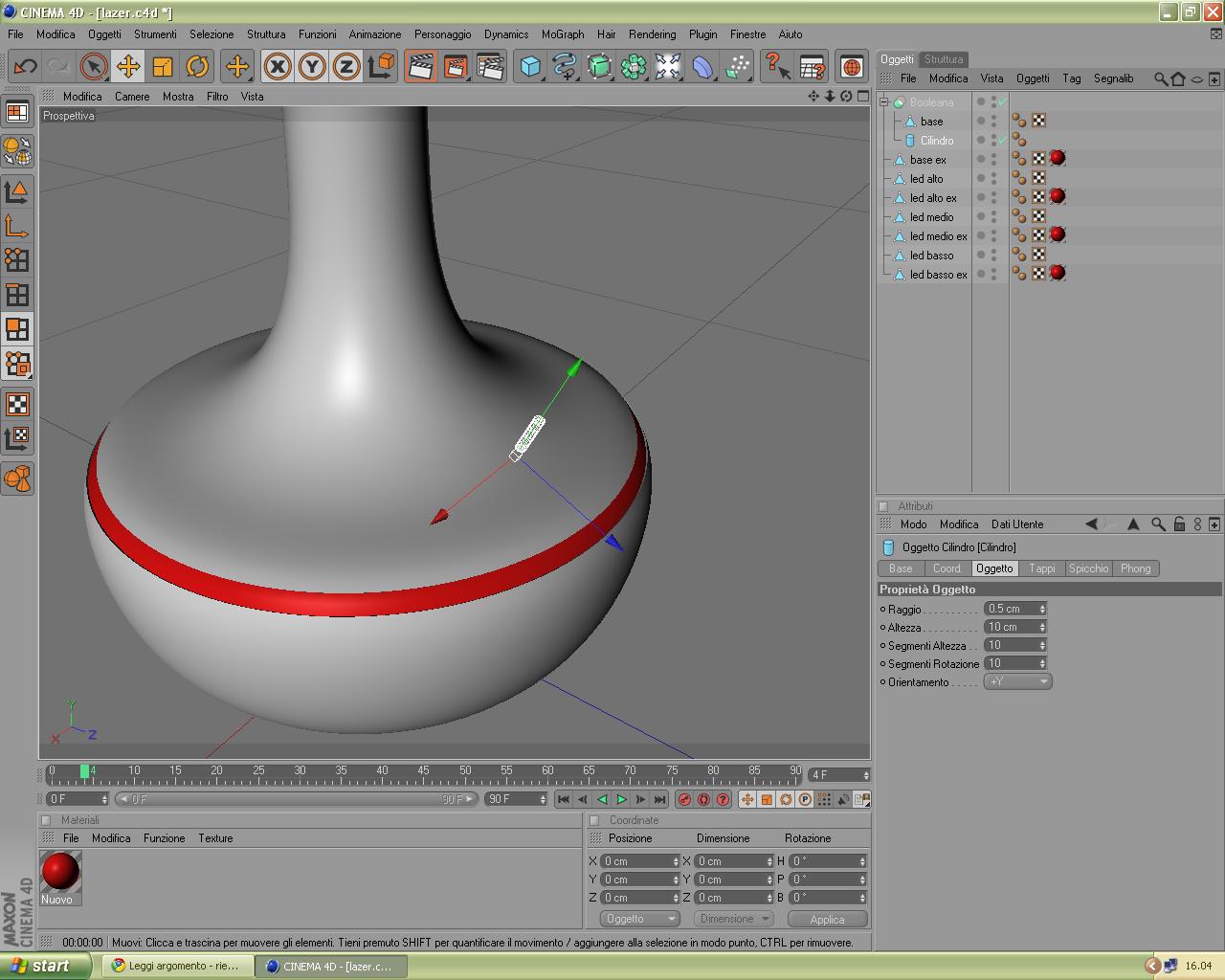
Task: Select the Move tool in top toolbar
Action: click(x=127, y=66)
